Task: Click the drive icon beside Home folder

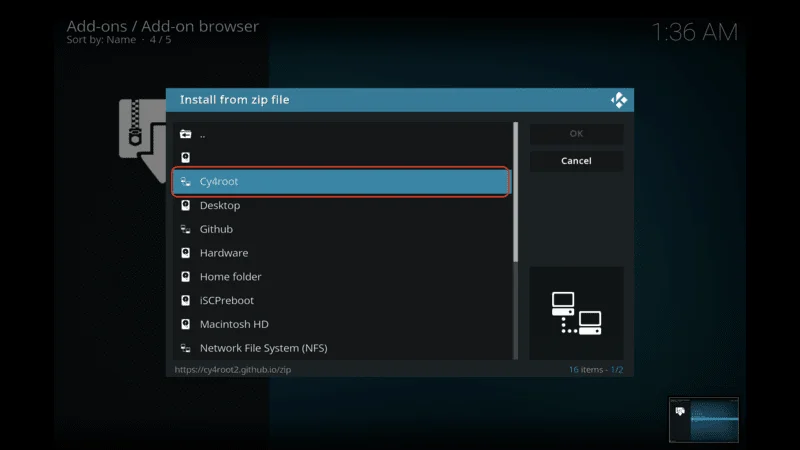Action: tap(185, 277)
